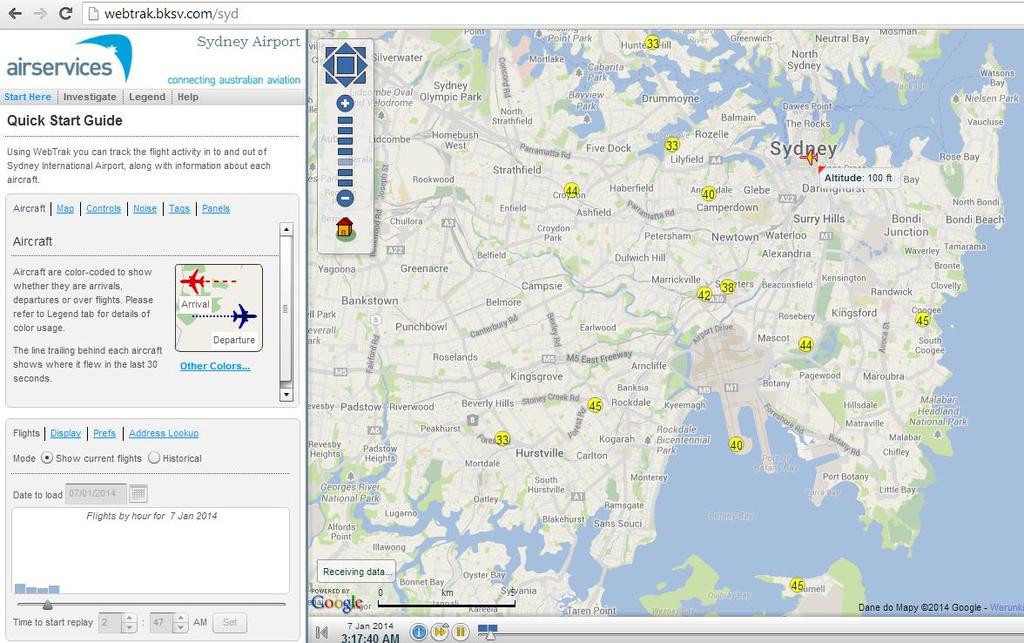Pan map east with the right arrow

(362, 65)
